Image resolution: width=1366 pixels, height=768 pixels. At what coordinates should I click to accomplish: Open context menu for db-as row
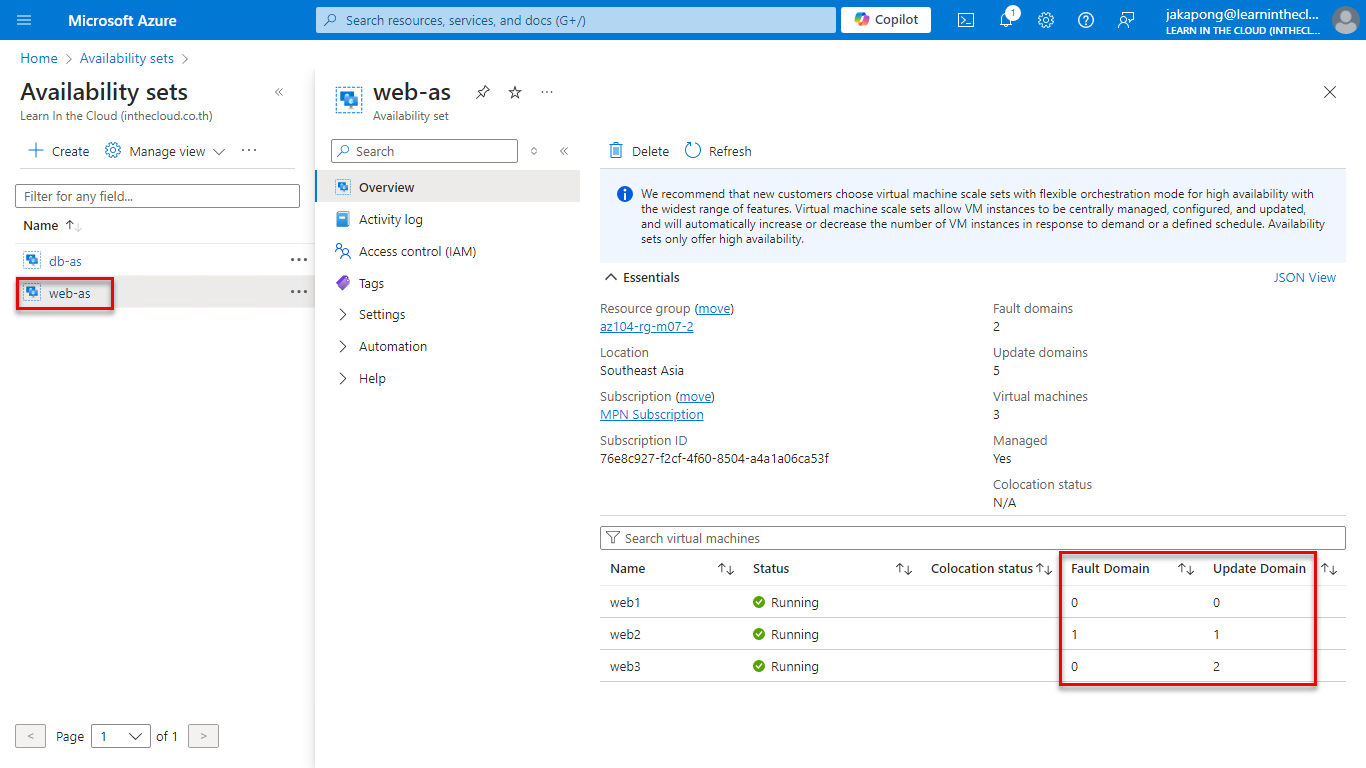click(298, 260)
